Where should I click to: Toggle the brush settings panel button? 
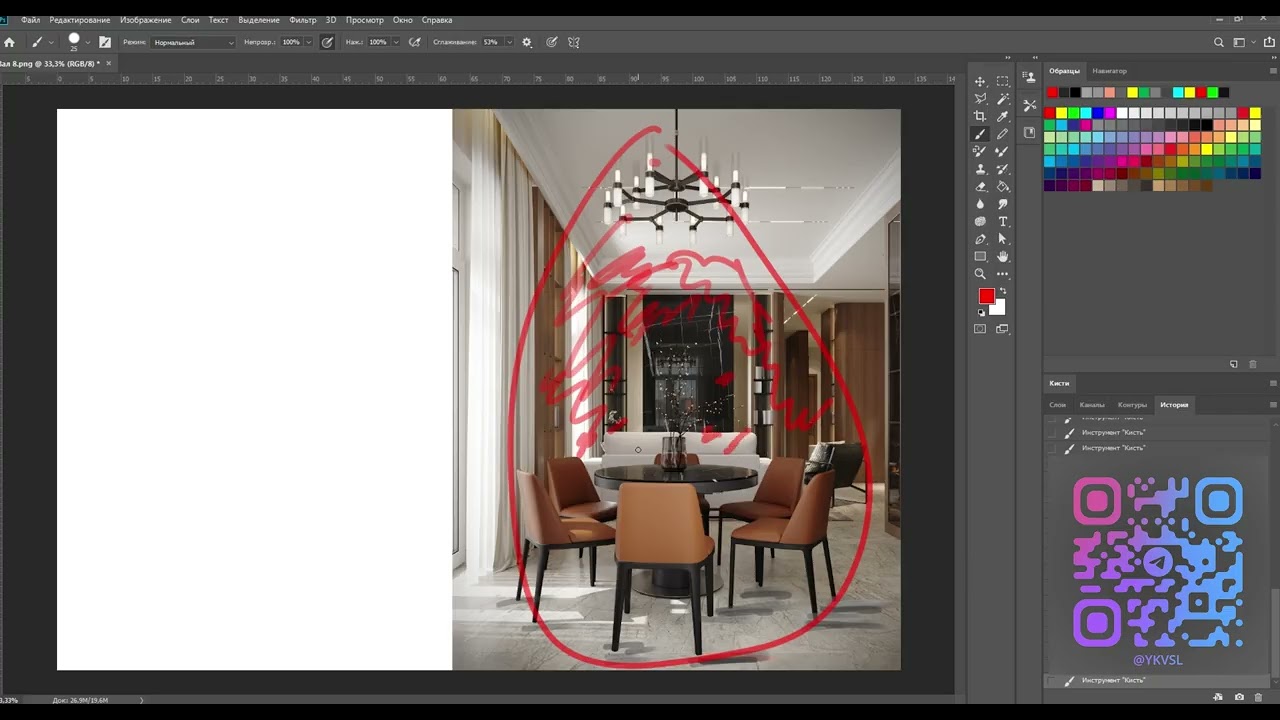tap(105, 42)
